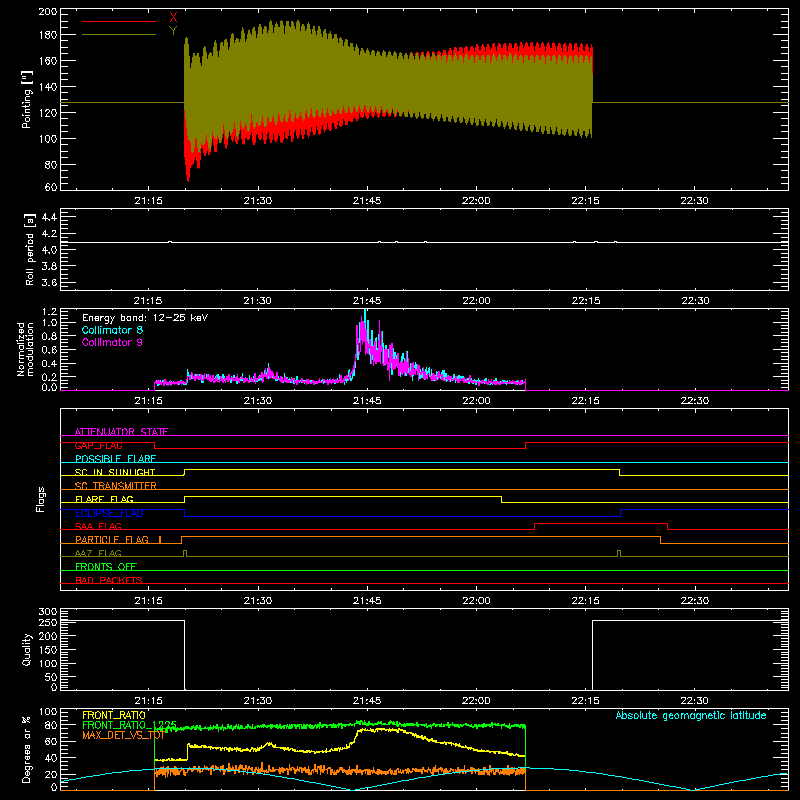800x800 pixels.
Task: Click the 3.6 value on Roll period axis
Action: click(49, 282)
